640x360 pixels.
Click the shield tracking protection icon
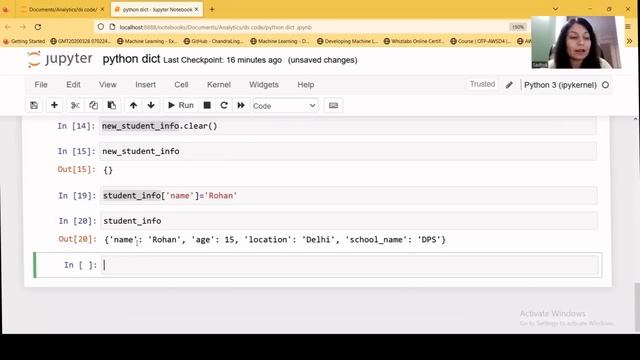[x=101, y=27]
